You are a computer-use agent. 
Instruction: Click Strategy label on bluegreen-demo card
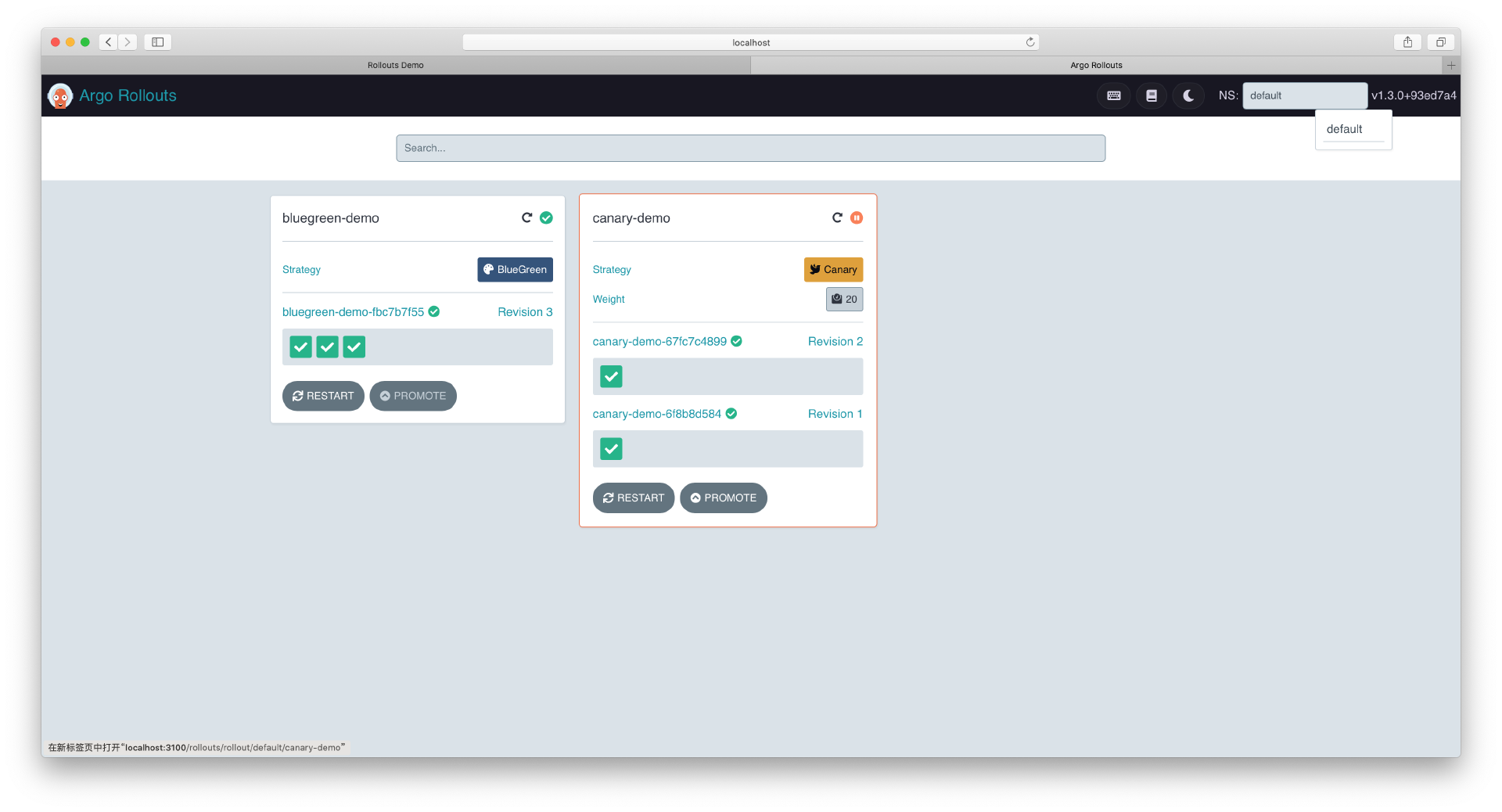pyautogui.click(x=301, y=269)
